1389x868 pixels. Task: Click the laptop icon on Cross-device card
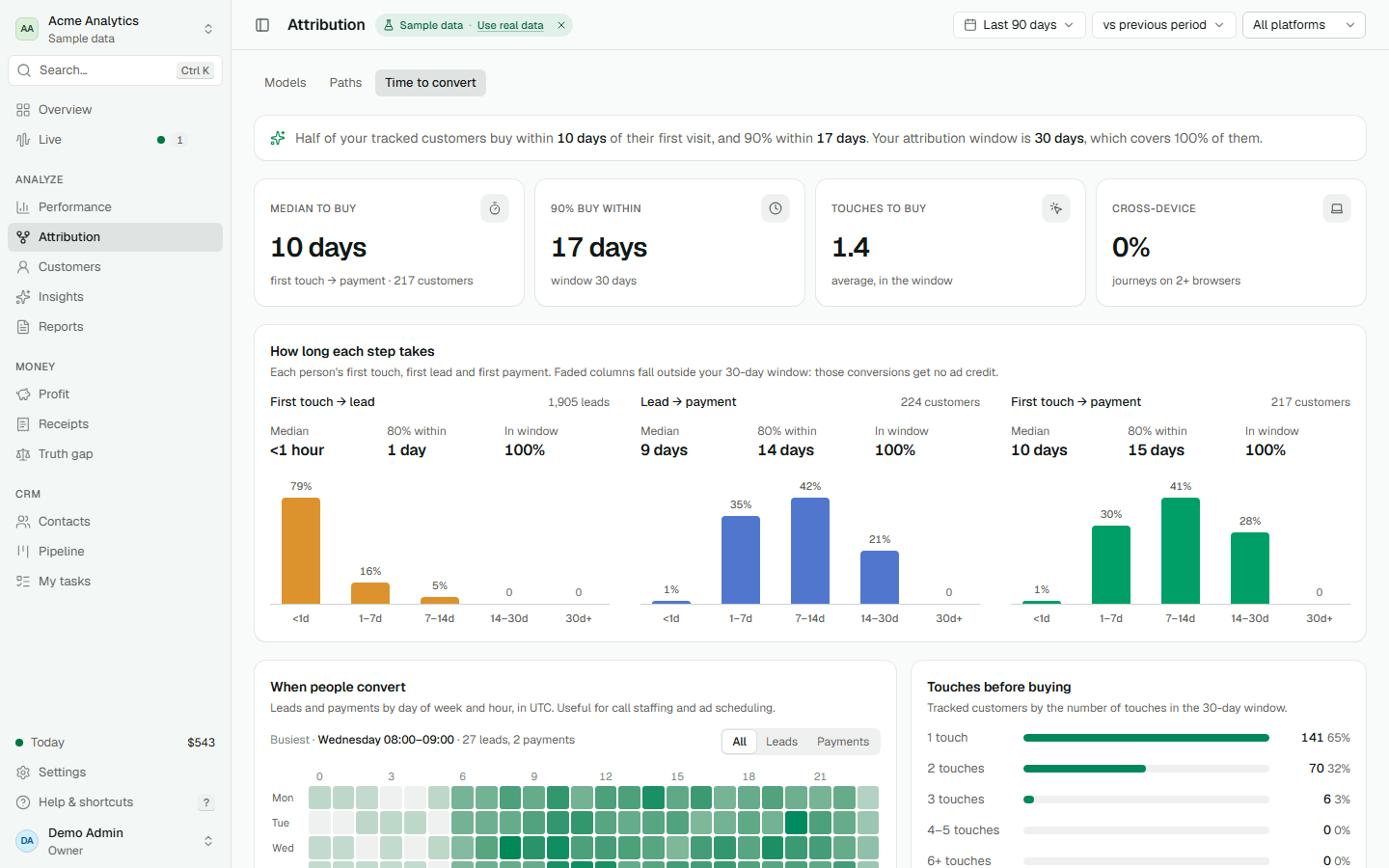(1337, 208)
